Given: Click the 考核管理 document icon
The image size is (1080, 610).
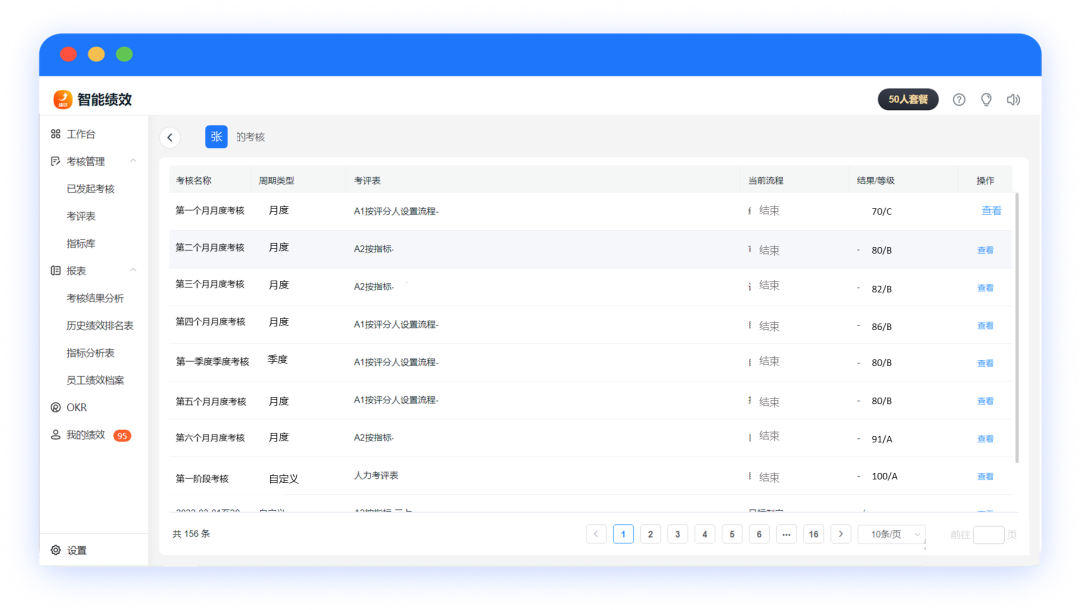Looking at the screenshot, I should click(x=56, y=161).
